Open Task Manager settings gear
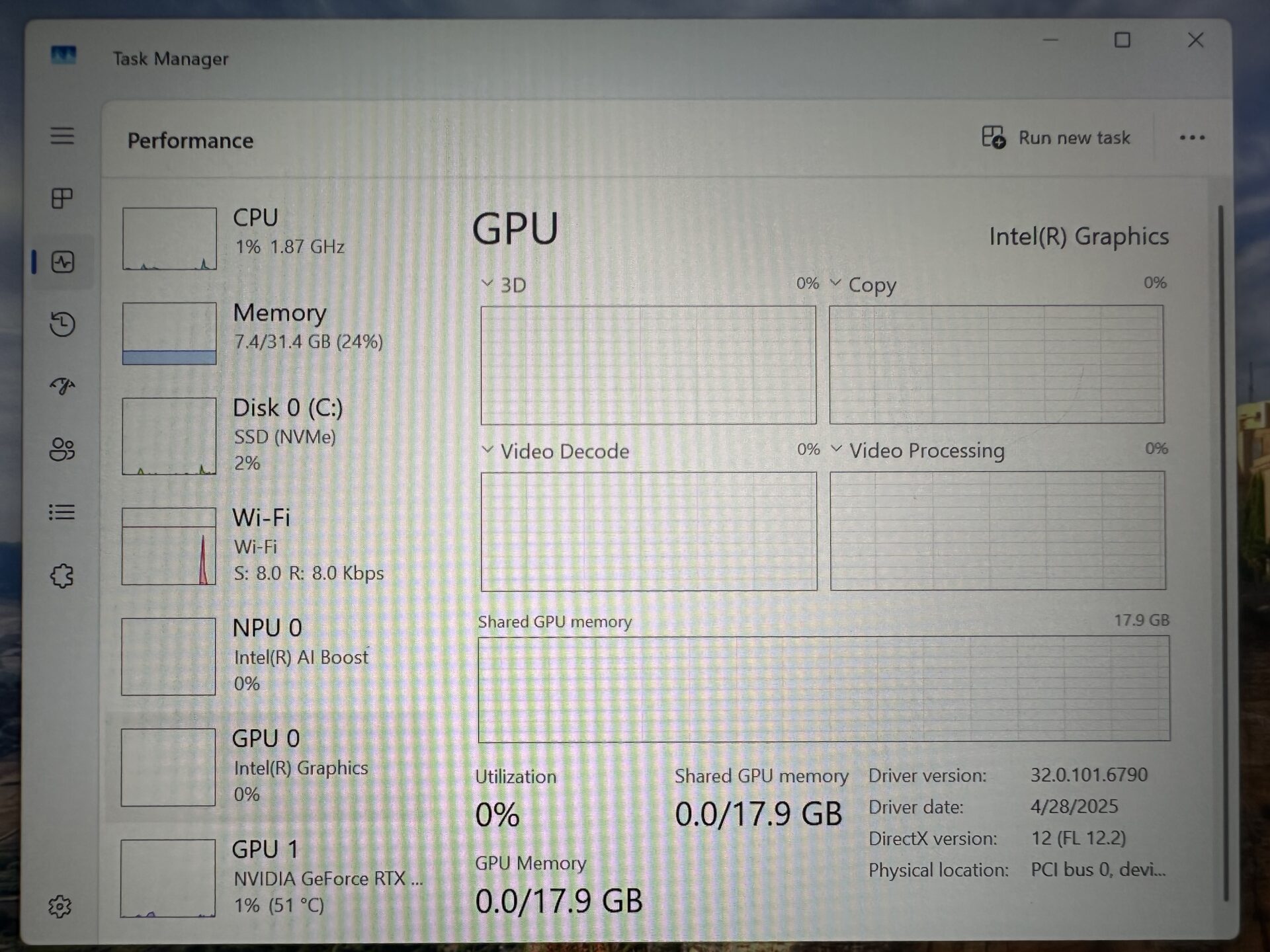This screenshot has width=1270, height=952. 60,906
